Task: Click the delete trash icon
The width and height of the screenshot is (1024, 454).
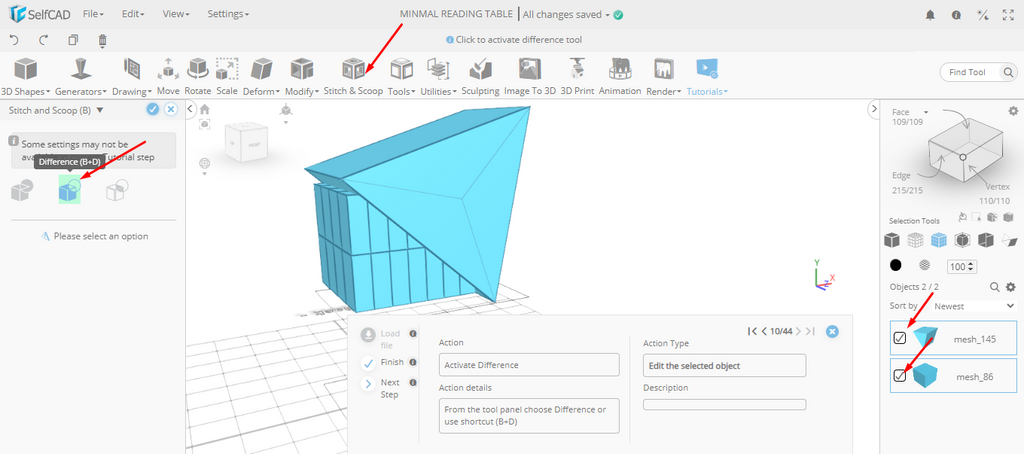Action: tap(102, 40)
